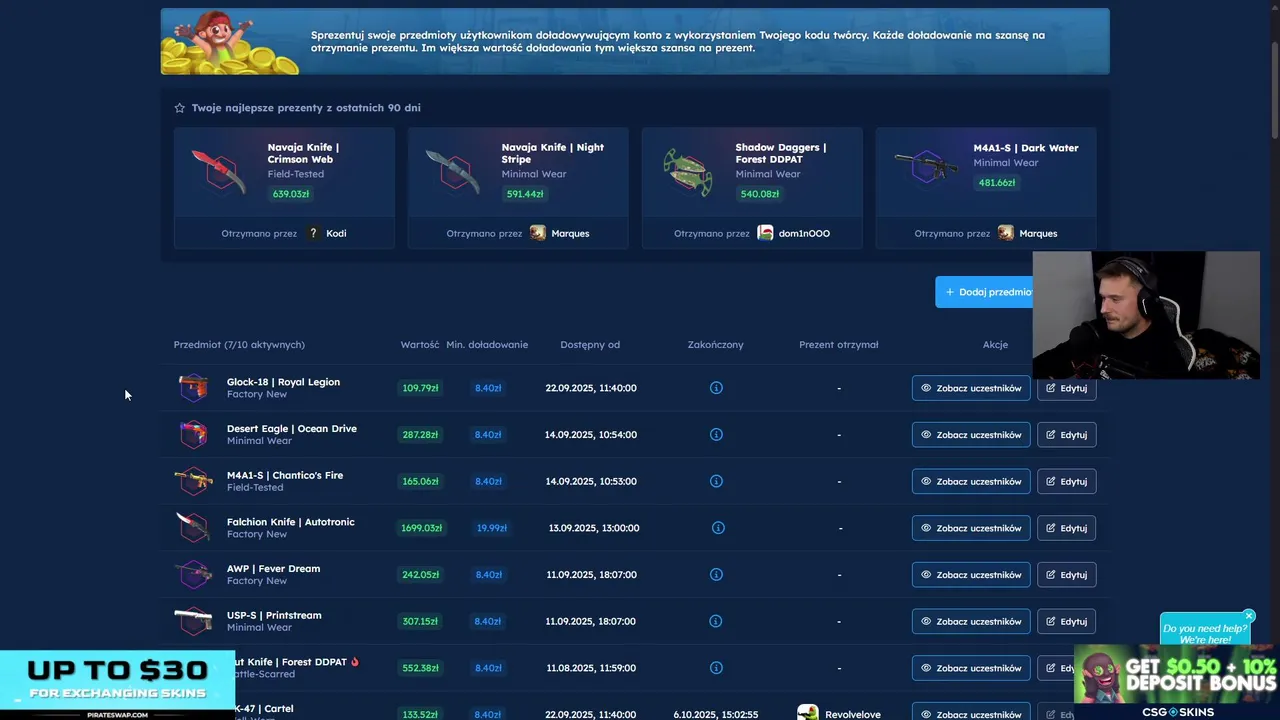The height and width of the screenshot is (720, 1280).
Task: View participants for USP-S Printstream
Action: pos(971,621)
